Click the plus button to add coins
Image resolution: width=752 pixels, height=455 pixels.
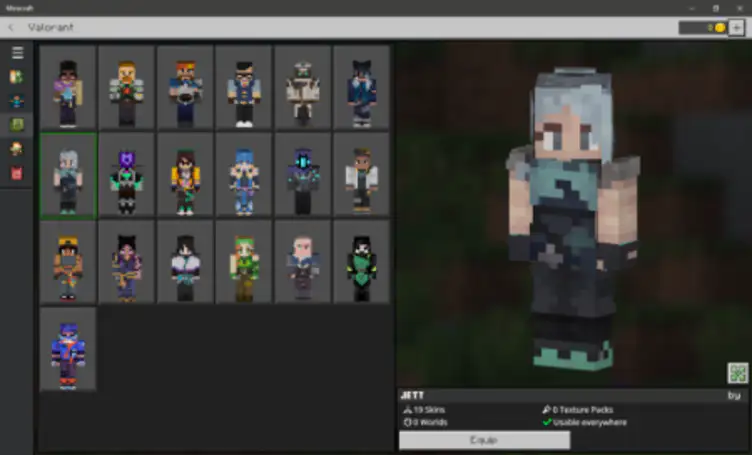736,27
